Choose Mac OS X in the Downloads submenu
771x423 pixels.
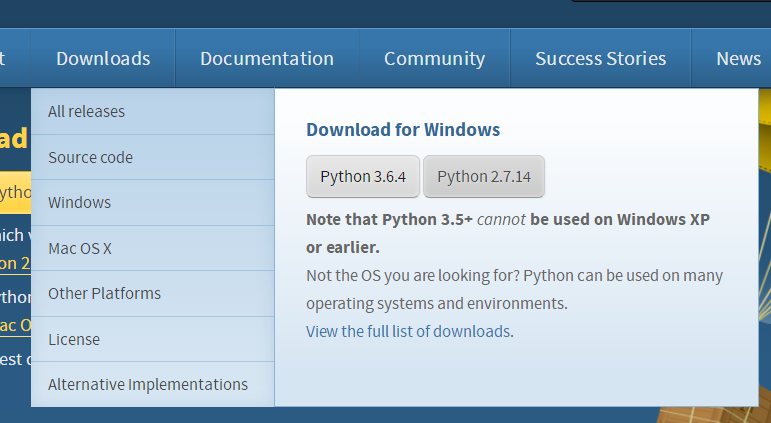[x=152, y=248]
